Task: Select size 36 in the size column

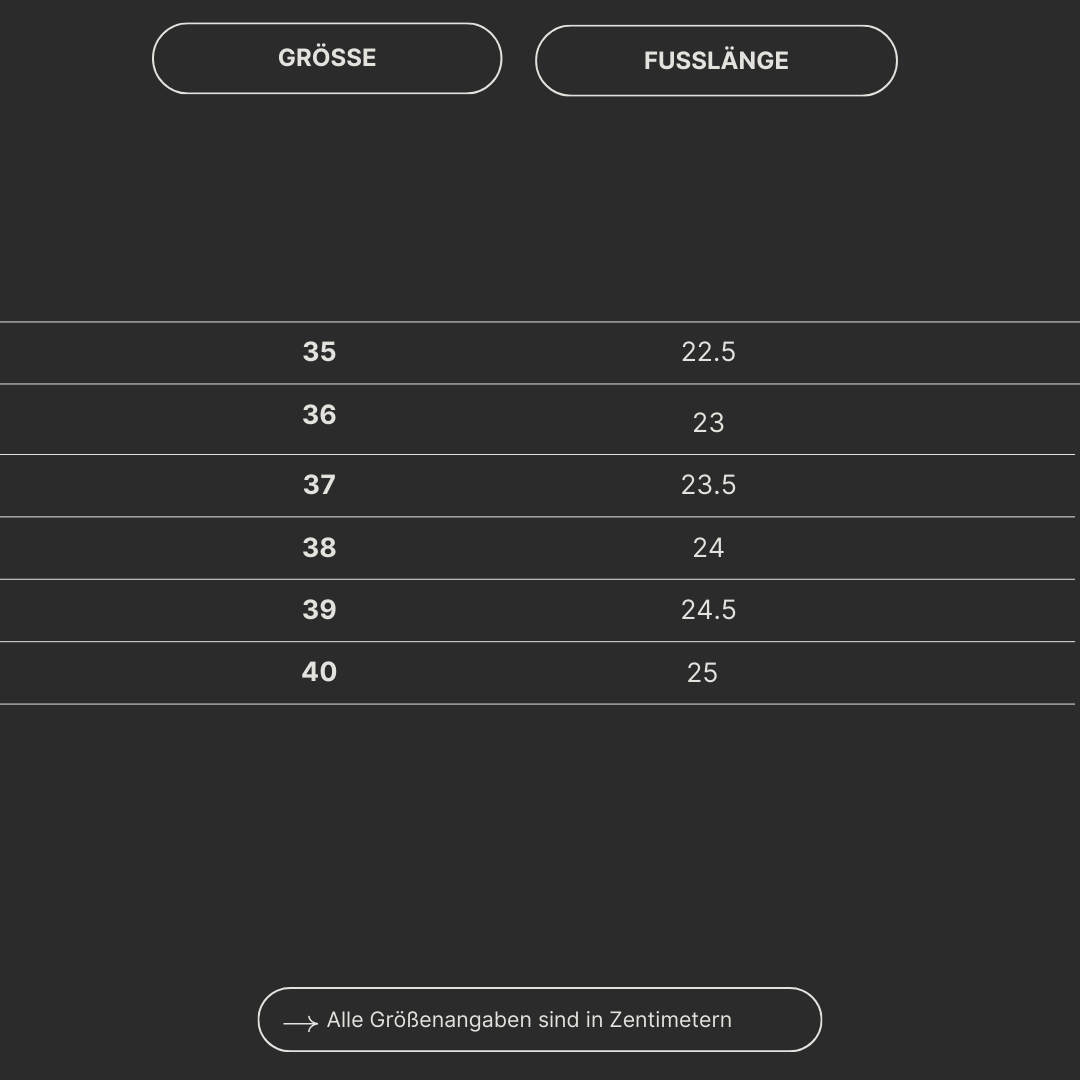Action: [x=319, y=415]
